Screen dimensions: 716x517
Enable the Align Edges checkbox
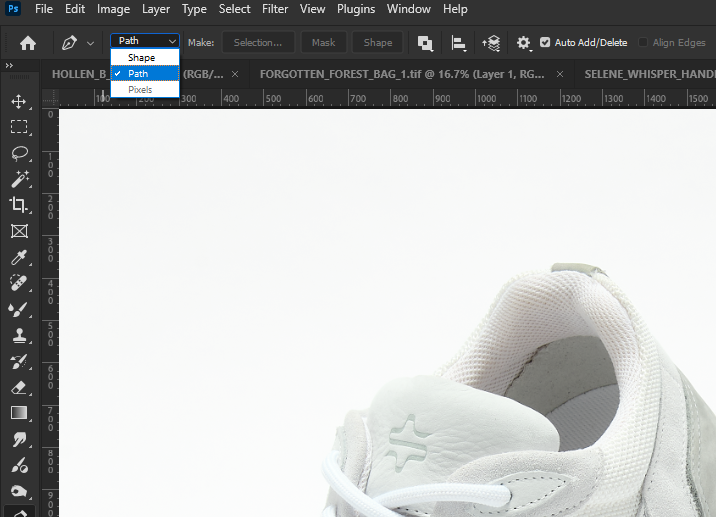(x=644, y=43)
